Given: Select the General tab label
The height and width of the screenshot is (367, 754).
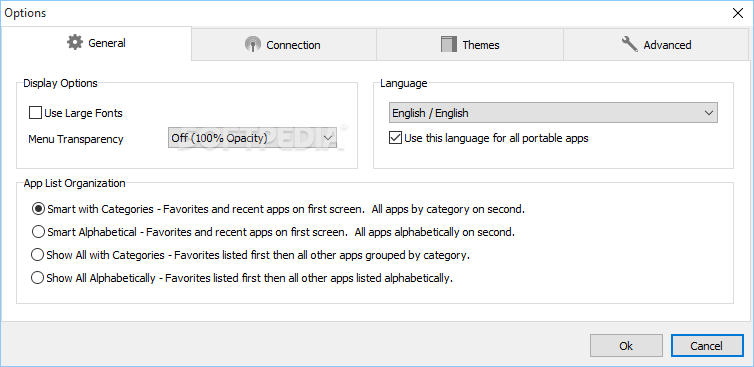Looking at the screenshot, I should [107, 43].
